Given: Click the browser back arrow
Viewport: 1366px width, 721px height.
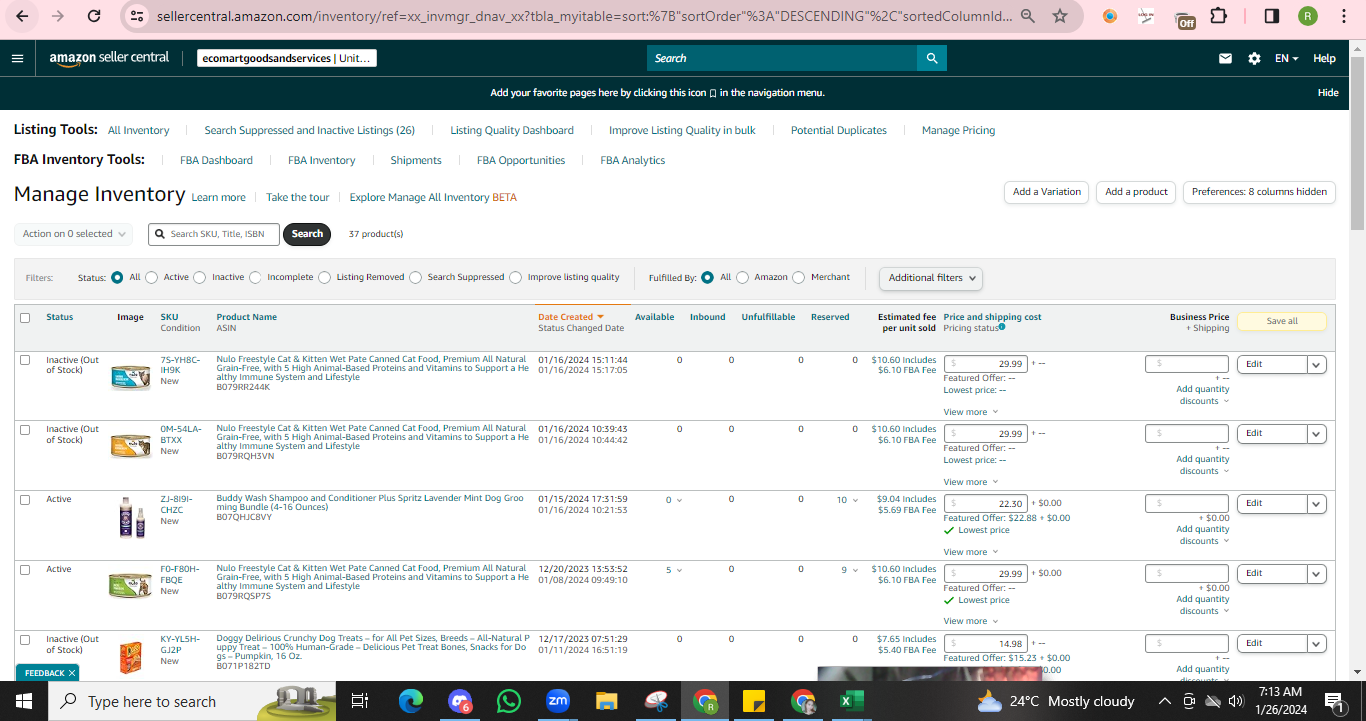Looking at the screenshot, I should tap(22, 16).
